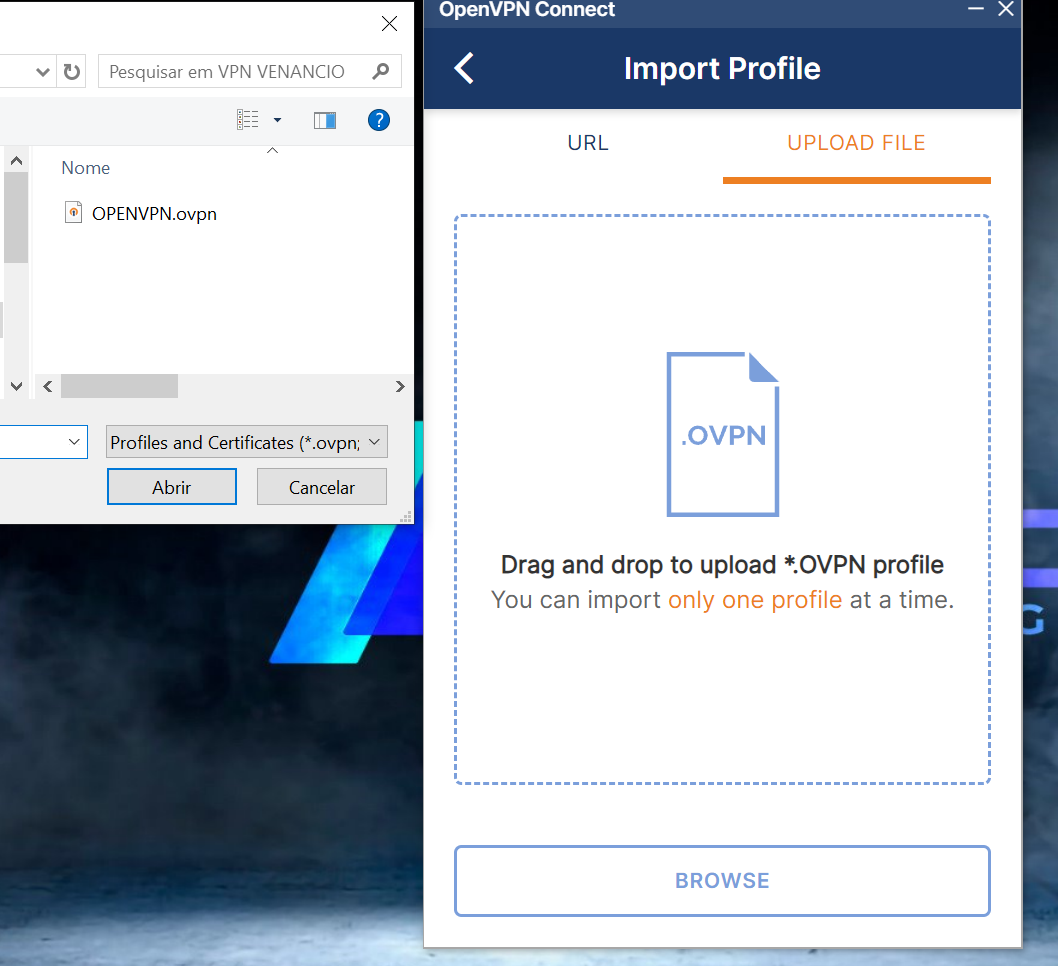1058x966 pixels.
Task: Click the vertical scrollbar thumb in navigation pane
Action: (16, 217)
